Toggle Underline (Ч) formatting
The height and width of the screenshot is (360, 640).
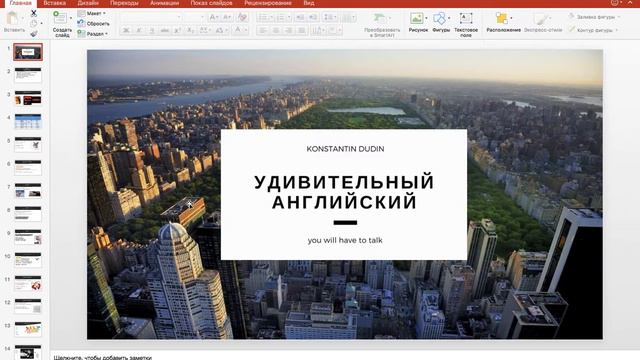coord(152,30)
